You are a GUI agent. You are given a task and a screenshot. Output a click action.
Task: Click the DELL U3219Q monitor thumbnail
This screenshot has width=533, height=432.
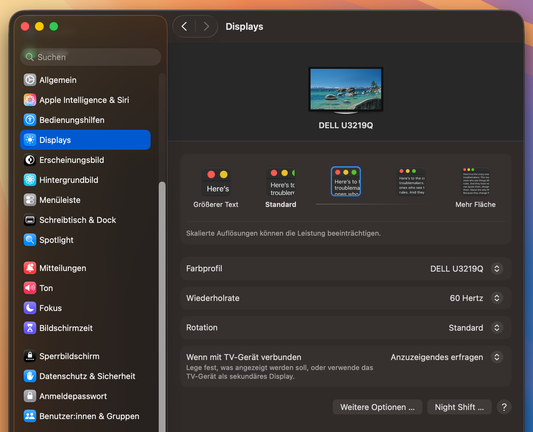click(x=346, y=91)
